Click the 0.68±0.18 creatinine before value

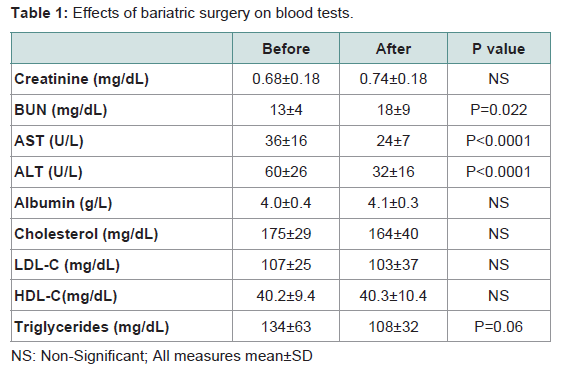(x=286, y=79)
